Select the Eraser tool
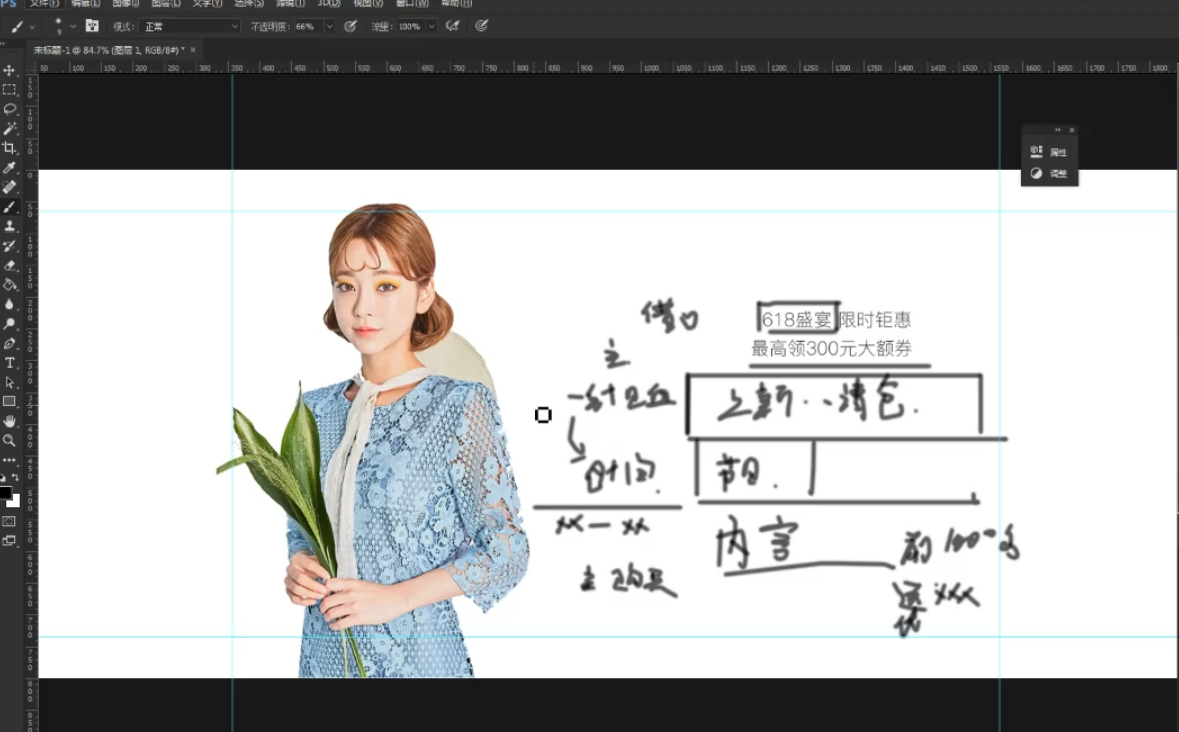Viewport: 1179px width, 732px height. pos(10,265)
